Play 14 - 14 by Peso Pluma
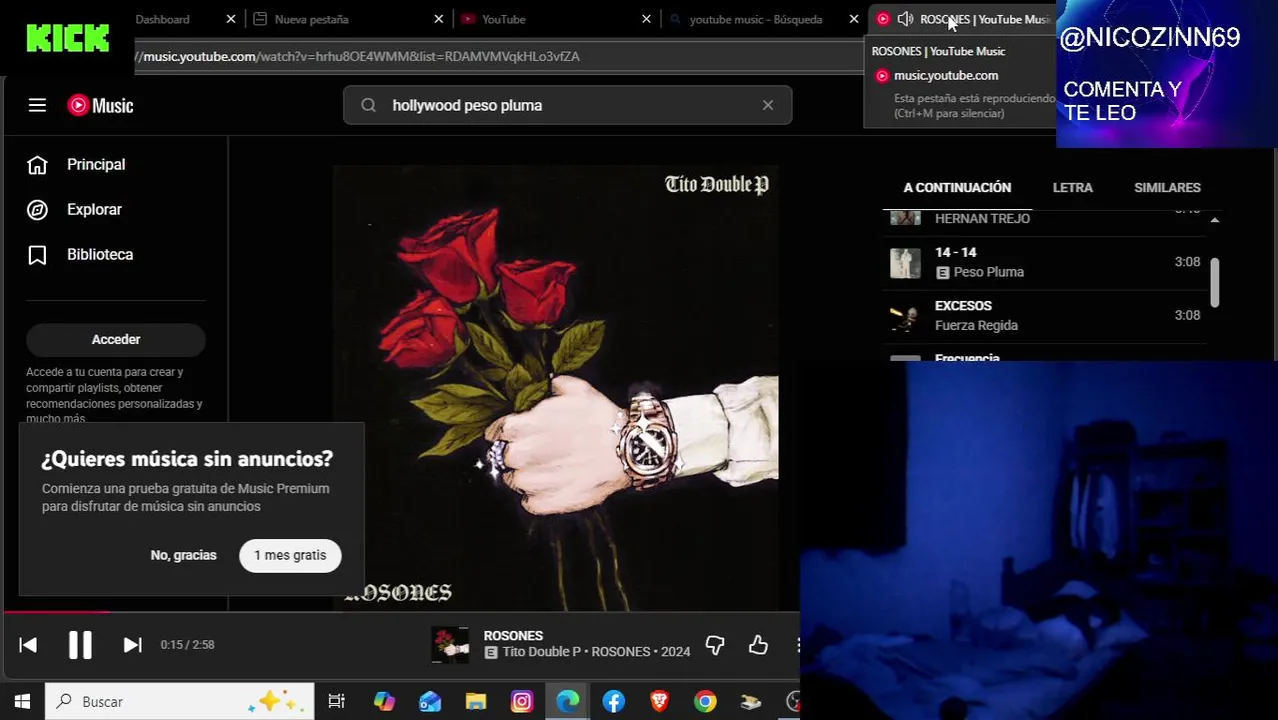 click(1045, 262)
